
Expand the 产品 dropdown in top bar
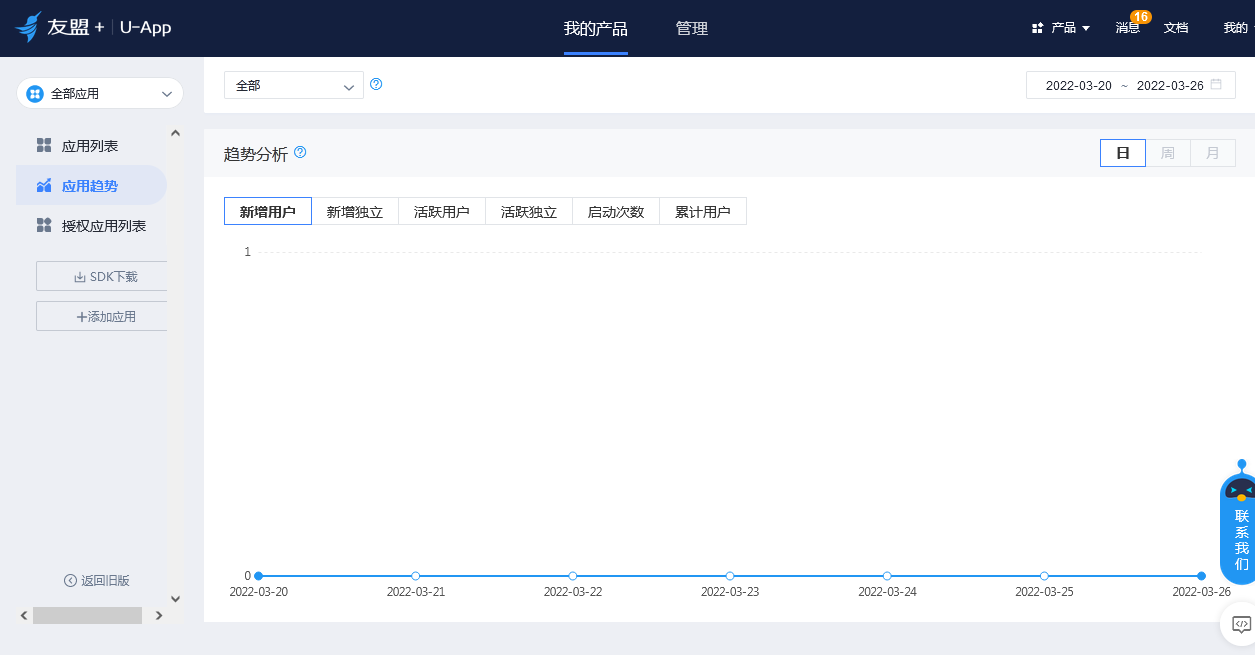pos(1063,27)
